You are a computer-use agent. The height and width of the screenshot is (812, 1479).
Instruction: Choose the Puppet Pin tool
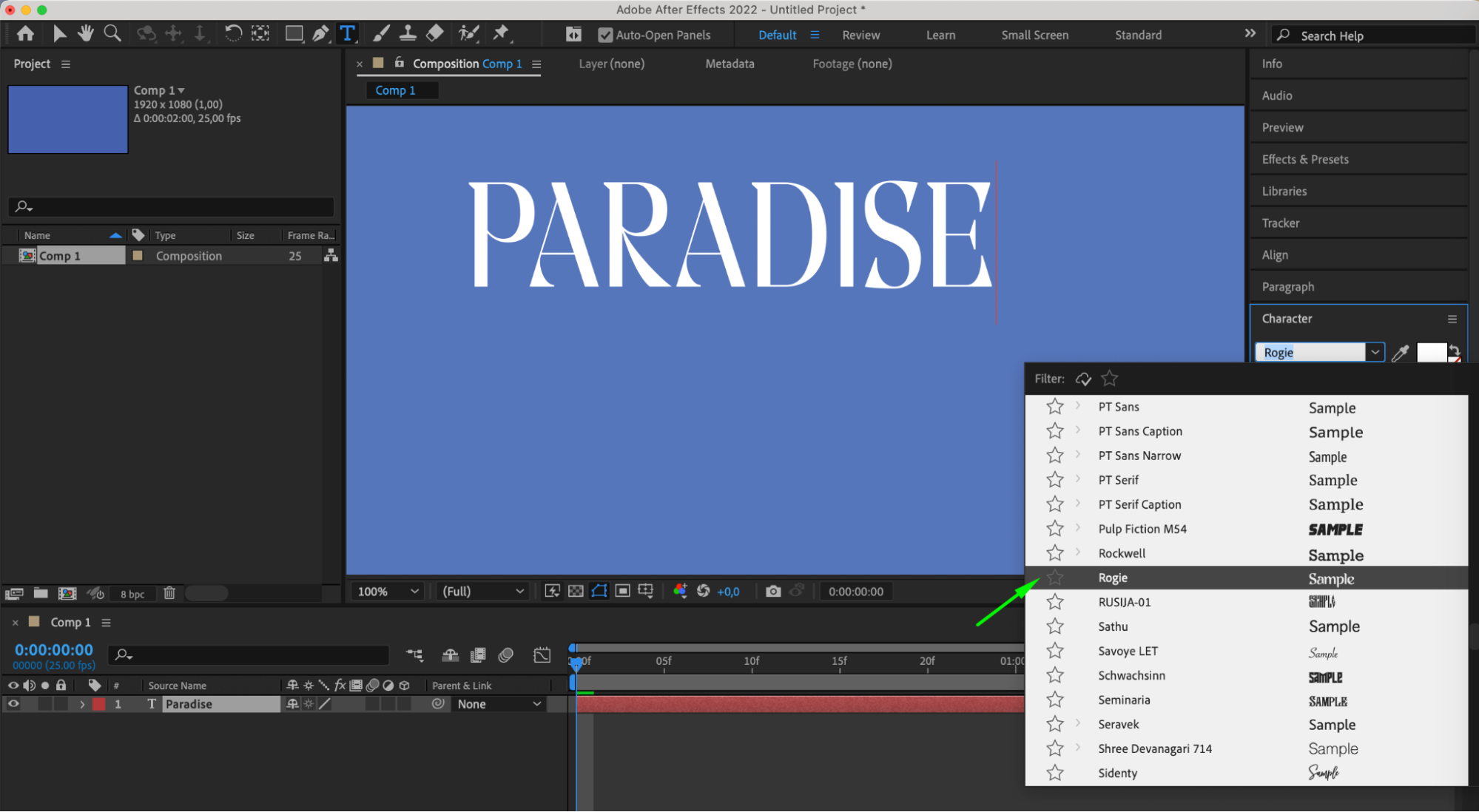[x=501, y=33]
